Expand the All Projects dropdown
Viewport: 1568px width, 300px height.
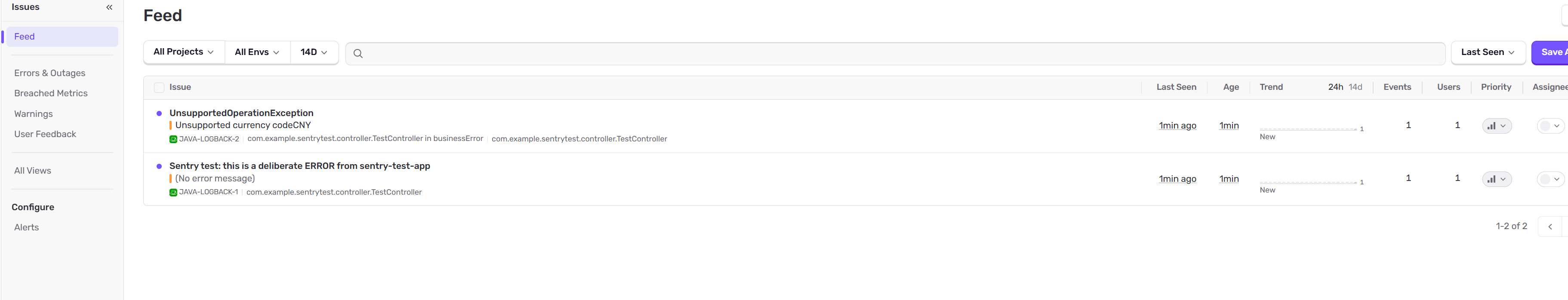click(x=184, y=52)
